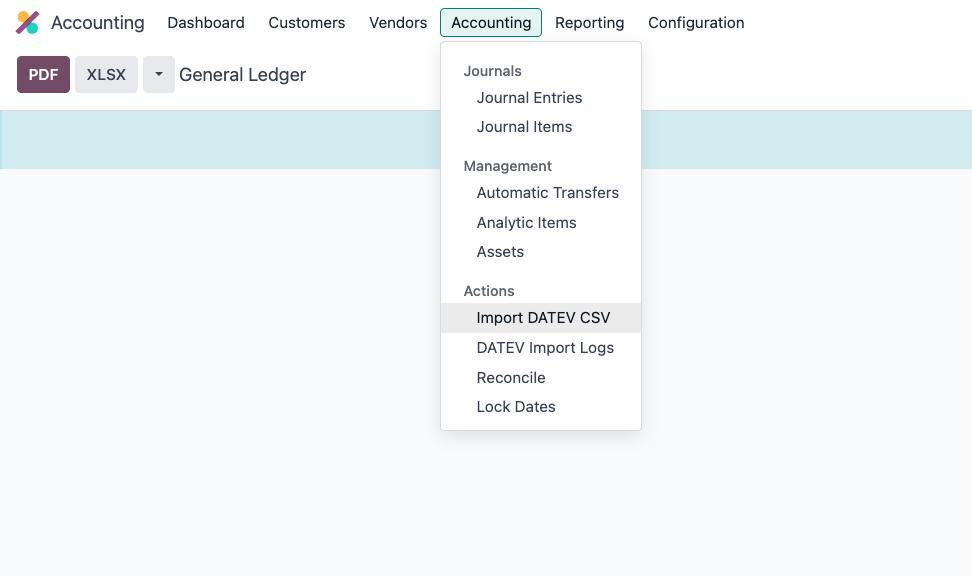Open the Customers menu
The height and width of the screenshot is (576, 972).
(x=307, y=23)
